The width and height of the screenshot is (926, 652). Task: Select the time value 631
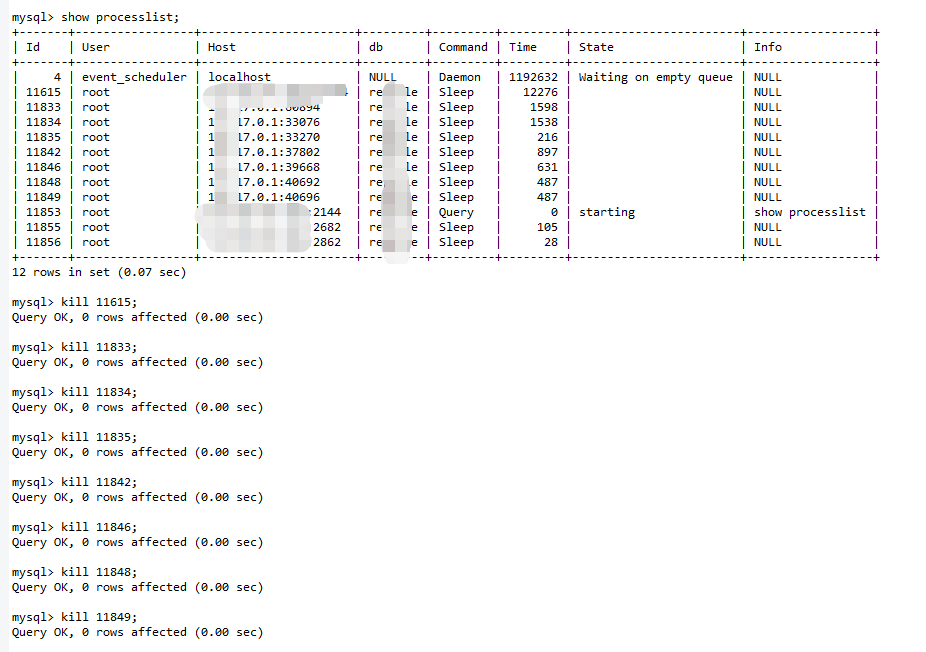547,167
